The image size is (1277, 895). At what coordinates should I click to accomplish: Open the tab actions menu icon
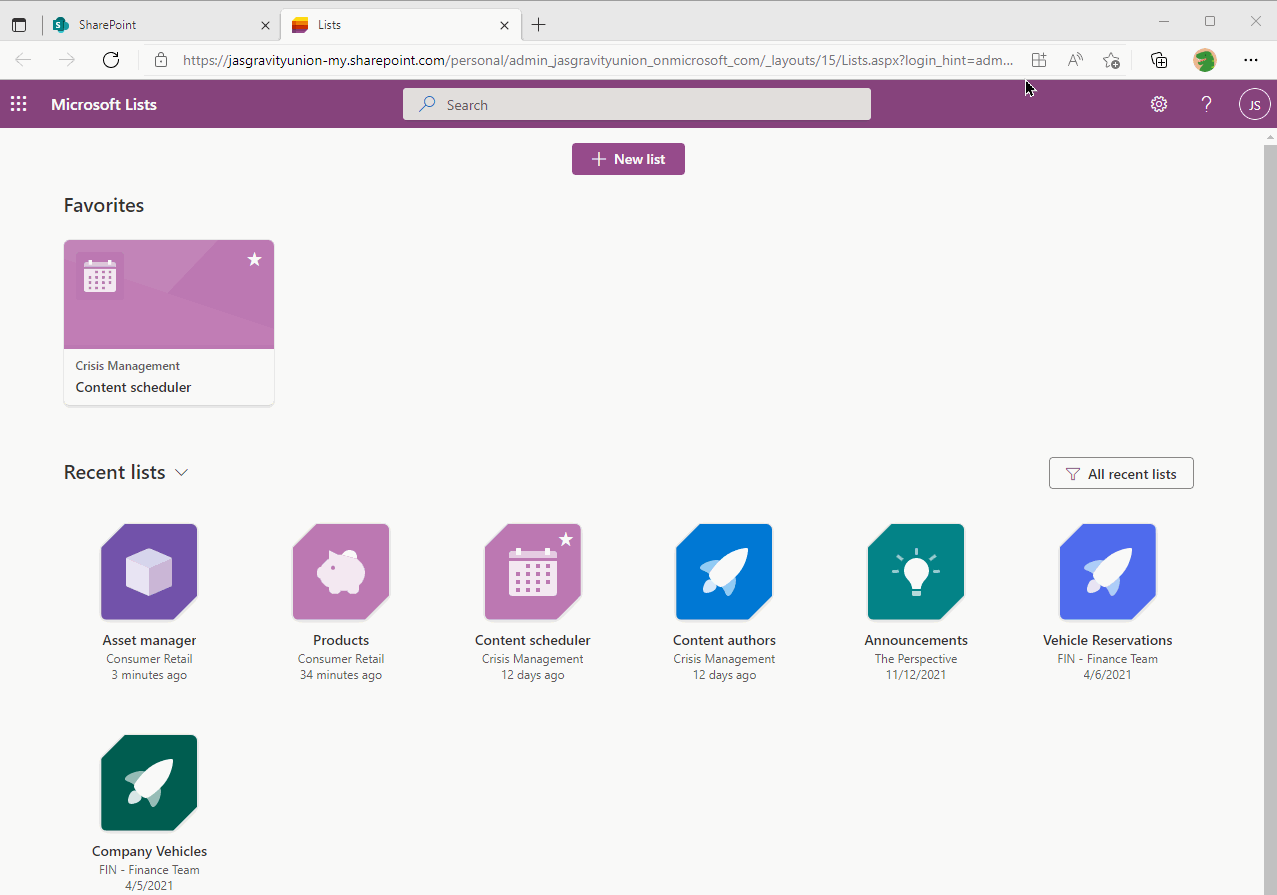(x=19, y=25)
